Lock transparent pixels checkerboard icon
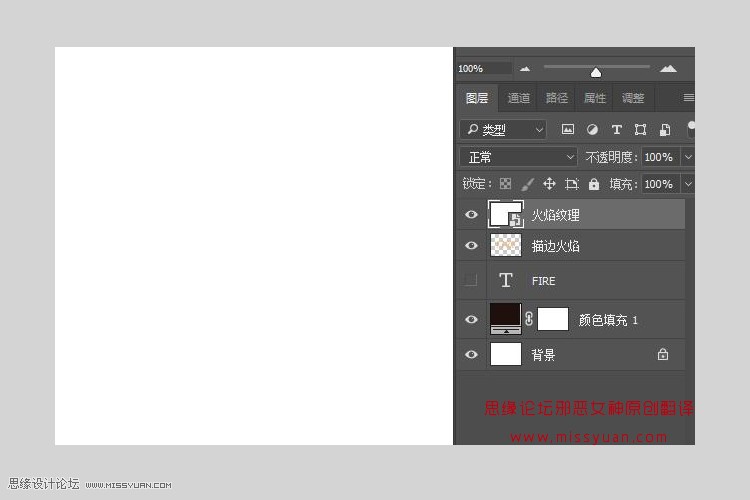The image size is (750, 500). (505, 184)
